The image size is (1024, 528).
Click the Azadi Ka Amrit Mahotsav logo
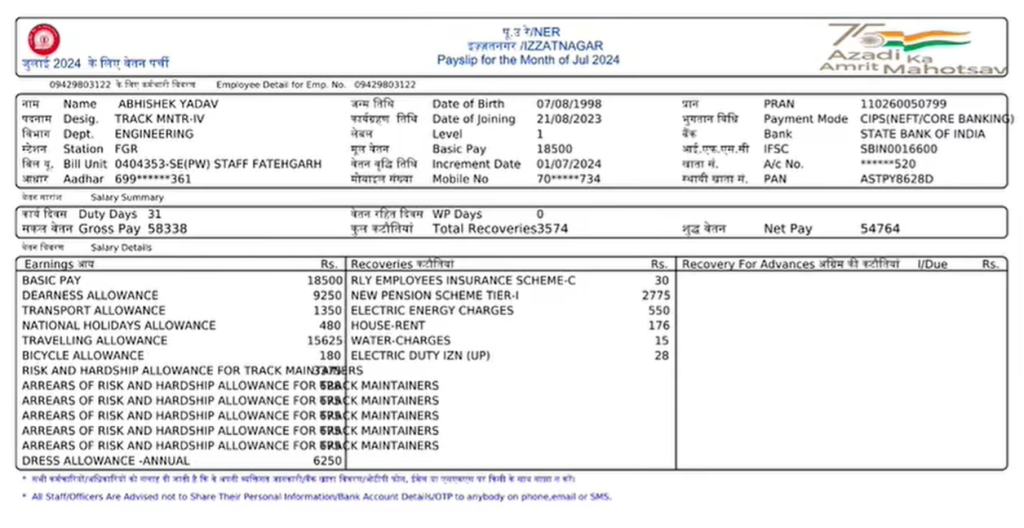(x=912, y=48)
